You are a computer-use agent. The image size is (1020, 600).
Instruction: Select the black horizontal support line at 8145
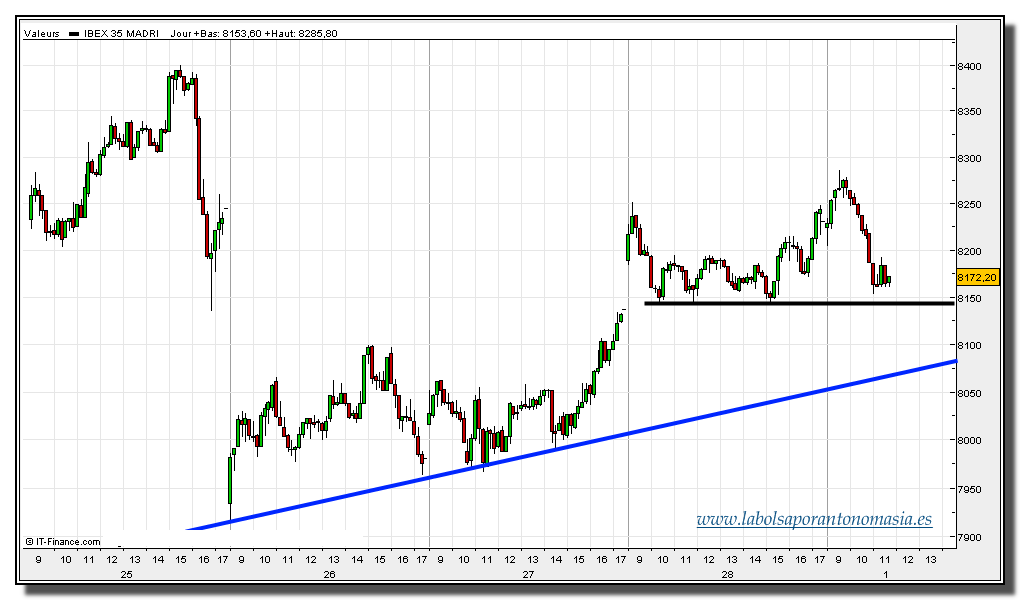pos(799,303)
